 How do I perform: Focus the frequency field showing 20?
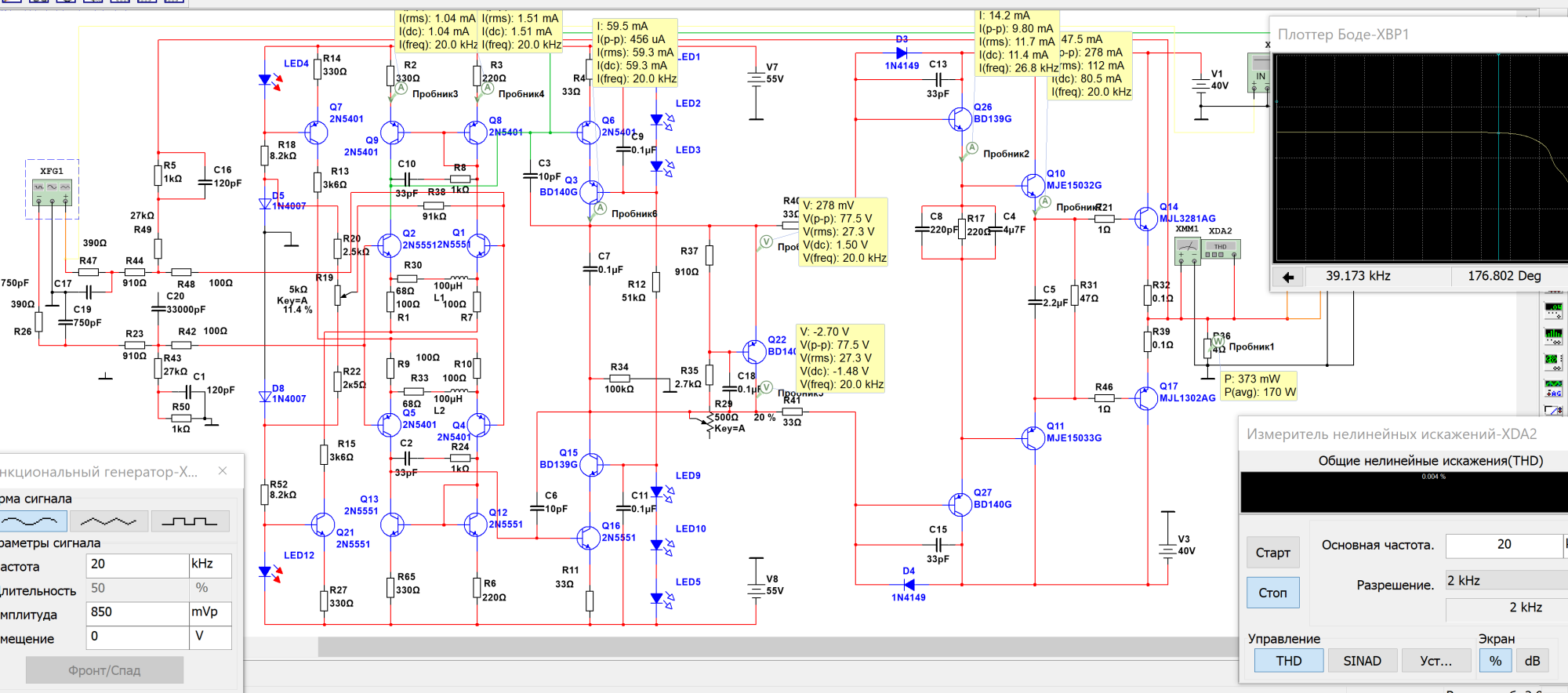(x=136, y=564)
